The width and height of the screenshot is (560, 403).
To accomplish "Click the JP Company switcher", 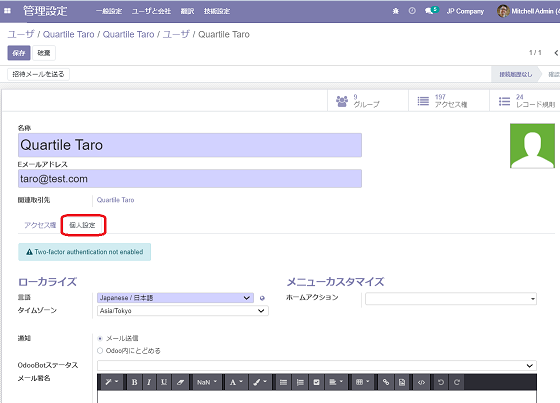I will pyautogui.click(x=465, y=11).
